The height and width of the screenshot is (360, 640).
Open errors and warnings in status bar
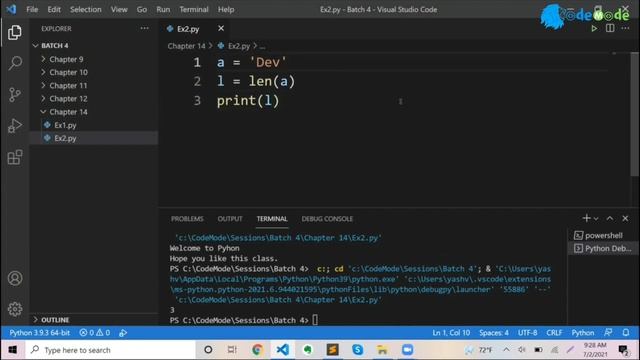(x=95, y=333)
